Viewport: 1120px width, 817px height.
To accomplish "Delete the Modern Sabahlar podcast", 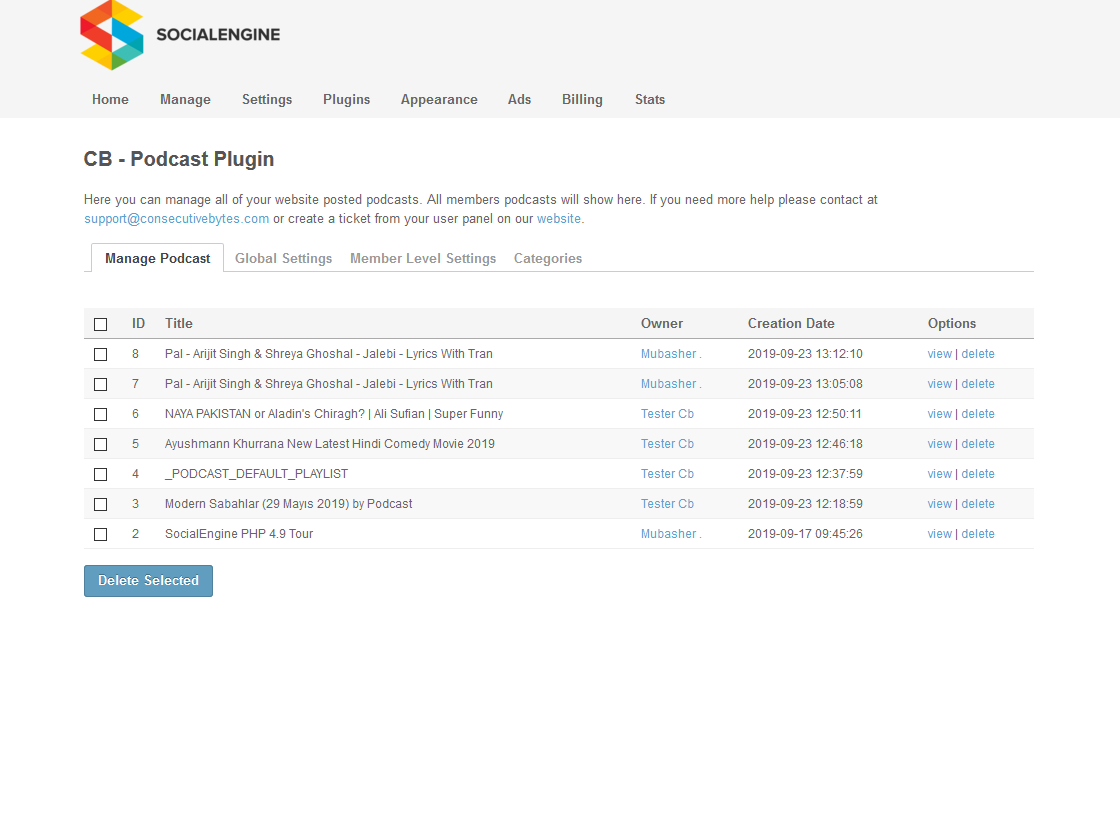I will coord(978,504).
